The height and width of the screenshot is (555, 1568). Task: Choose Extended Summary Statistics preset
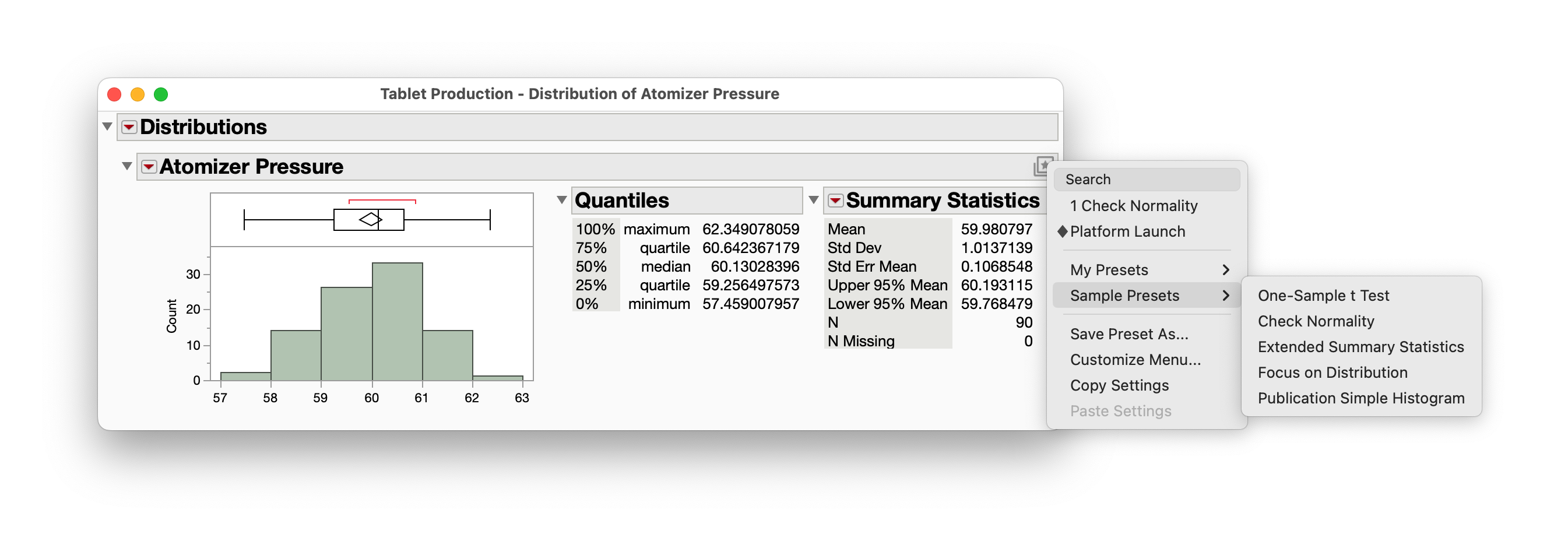coord(1361,346)
